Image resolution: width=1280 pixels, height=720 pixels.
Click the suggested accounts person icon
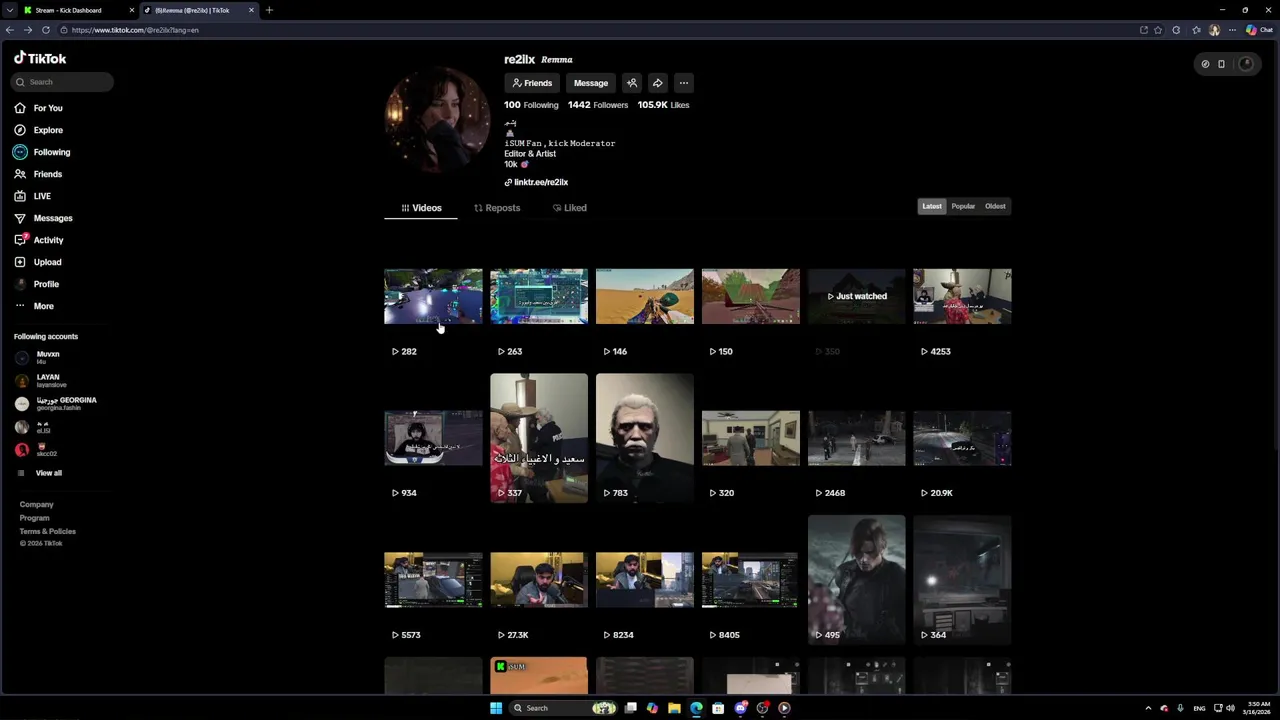[x=632, y=83]
